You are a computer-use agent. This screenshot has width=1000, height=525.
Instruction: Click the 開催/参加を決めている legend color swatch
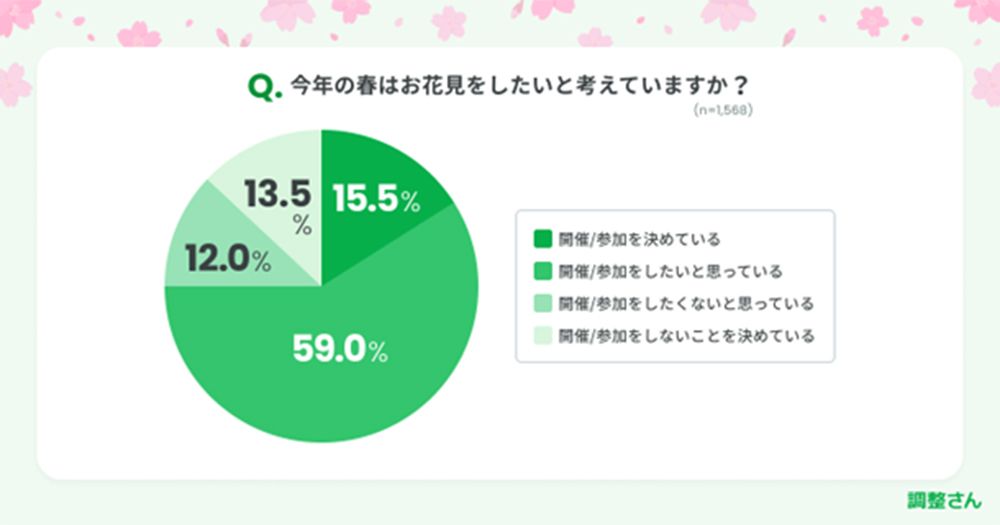tap(543, 239)
